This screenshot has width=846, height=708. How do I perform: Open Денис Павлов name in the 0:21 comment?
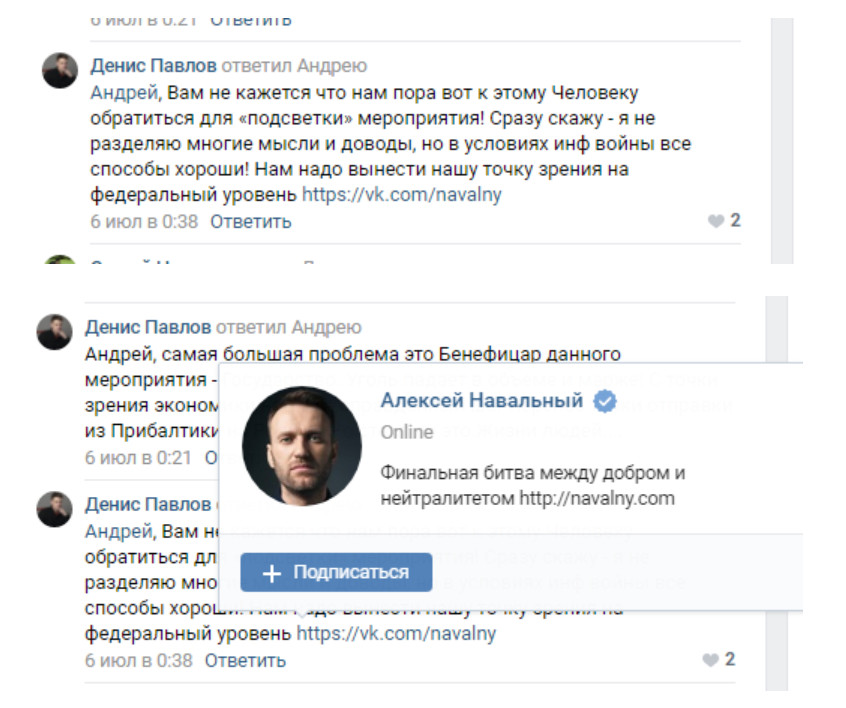coord(148,327)
